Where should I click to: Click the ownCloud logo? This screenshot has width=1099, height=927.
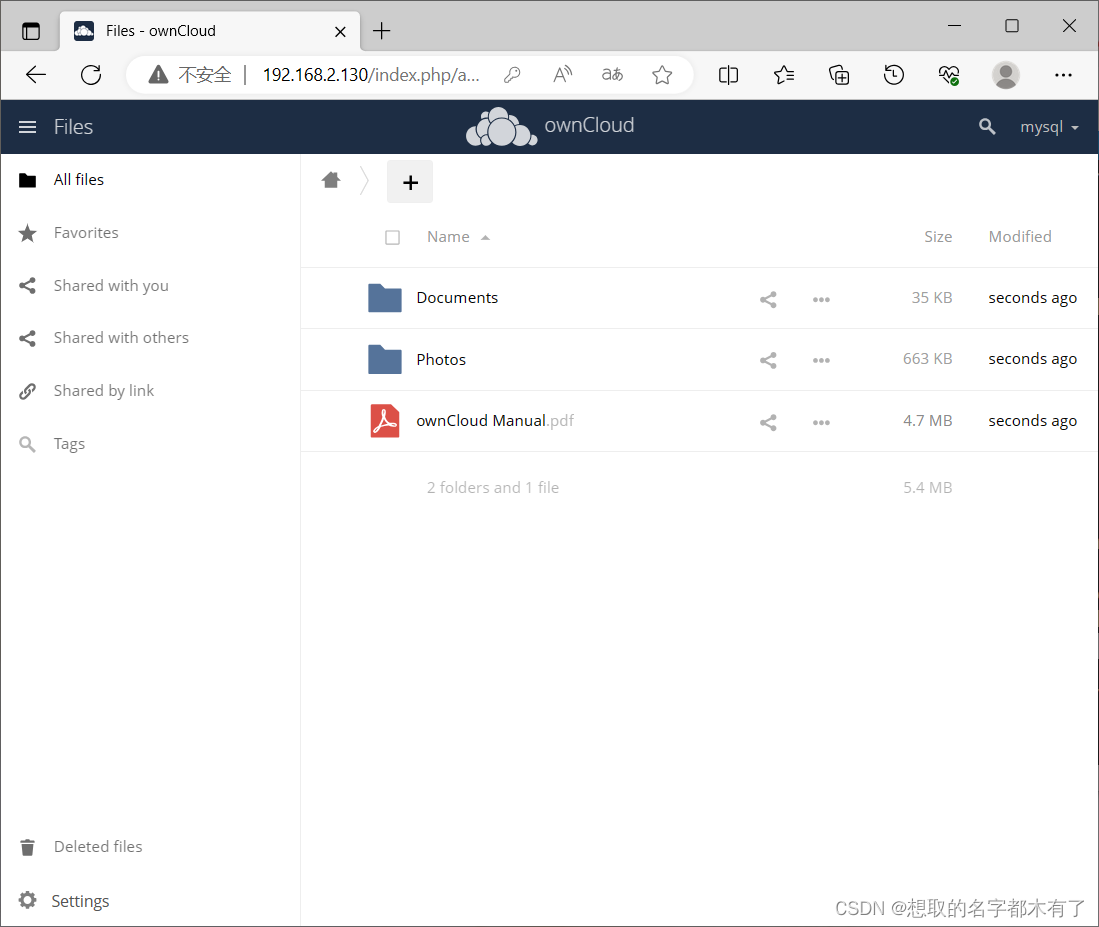tap(550, 127)
